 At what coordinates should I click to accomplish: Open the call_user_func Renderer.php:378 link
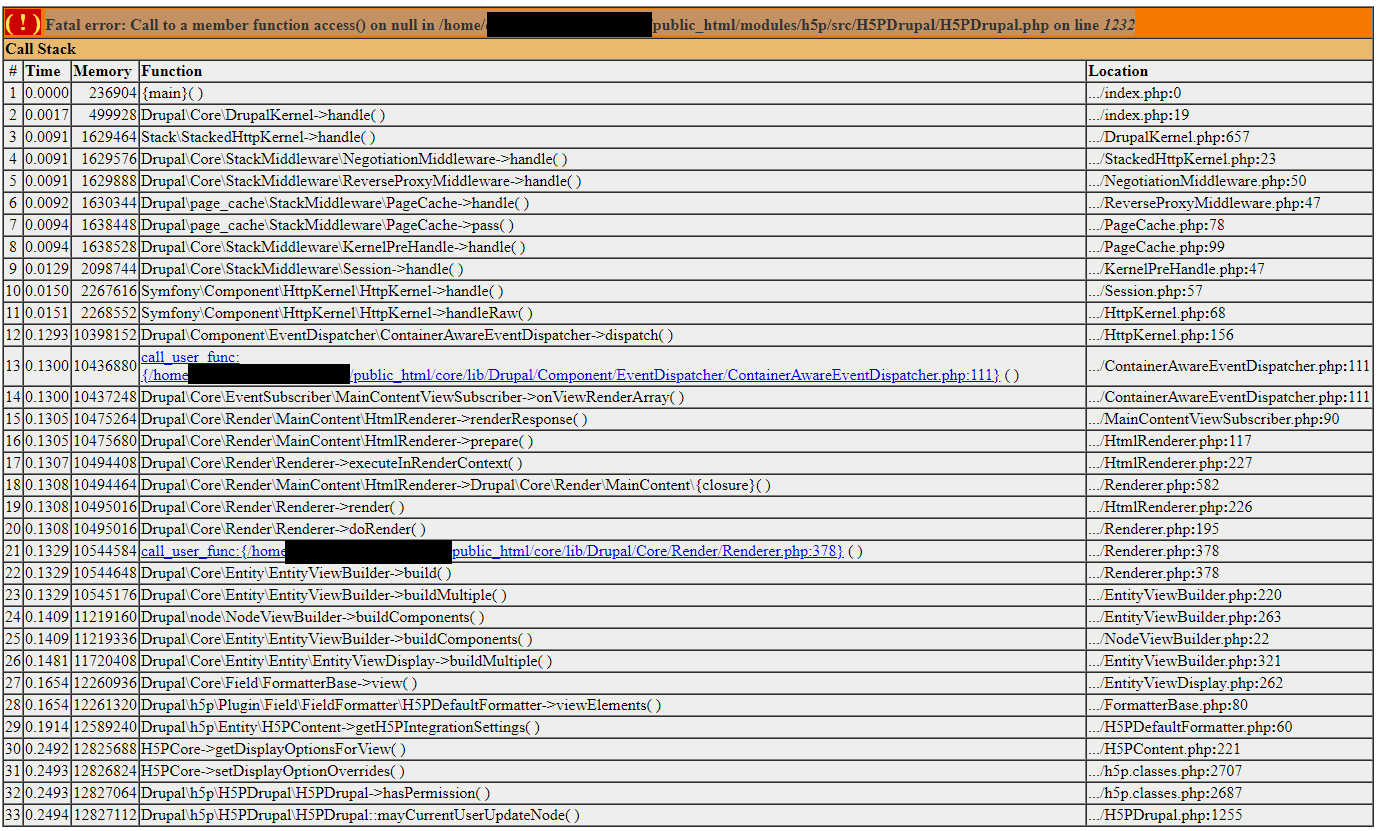coord(492,551)
